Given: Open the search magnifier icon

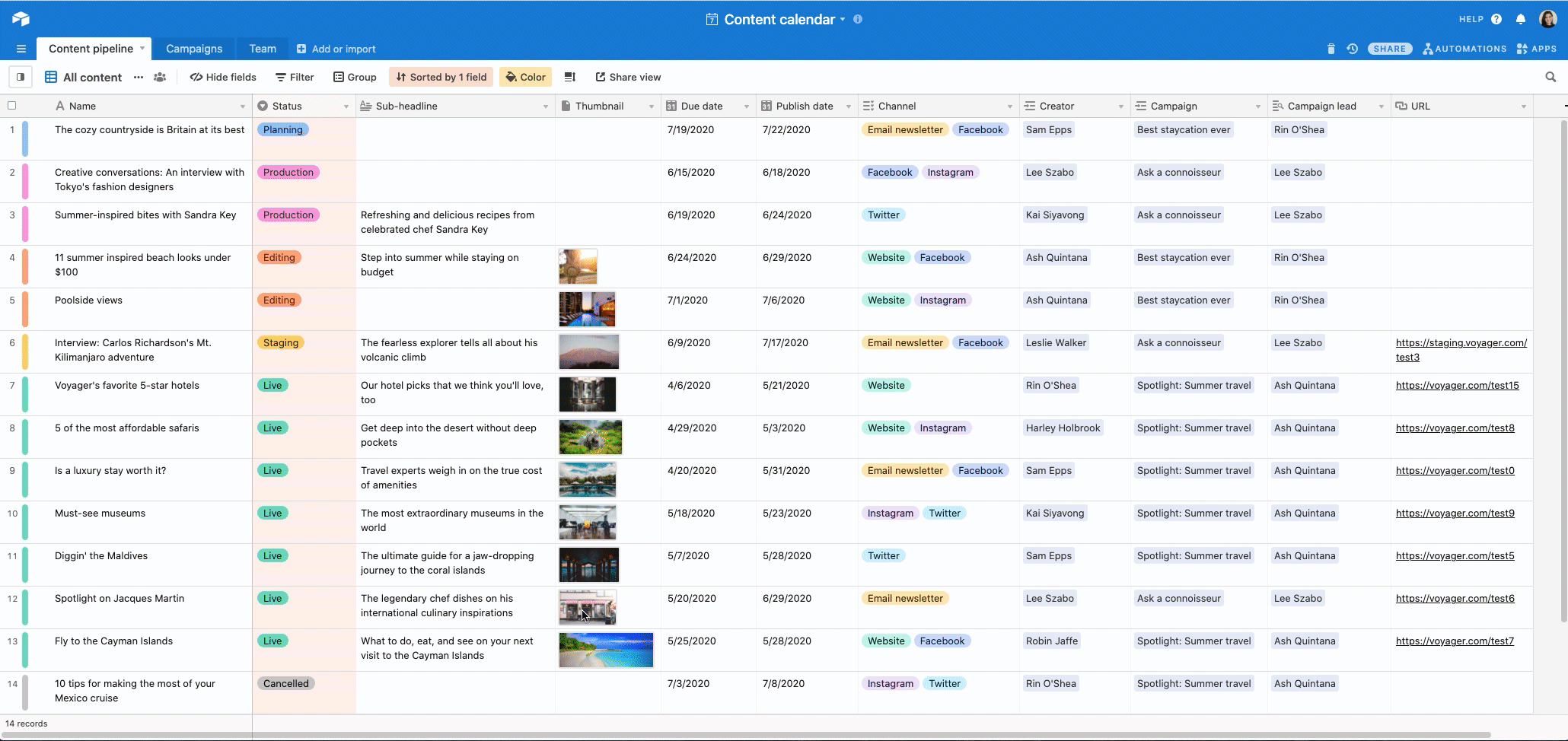Looking at the screenshot, I should pyautogui.click(x=1550, y=77).
